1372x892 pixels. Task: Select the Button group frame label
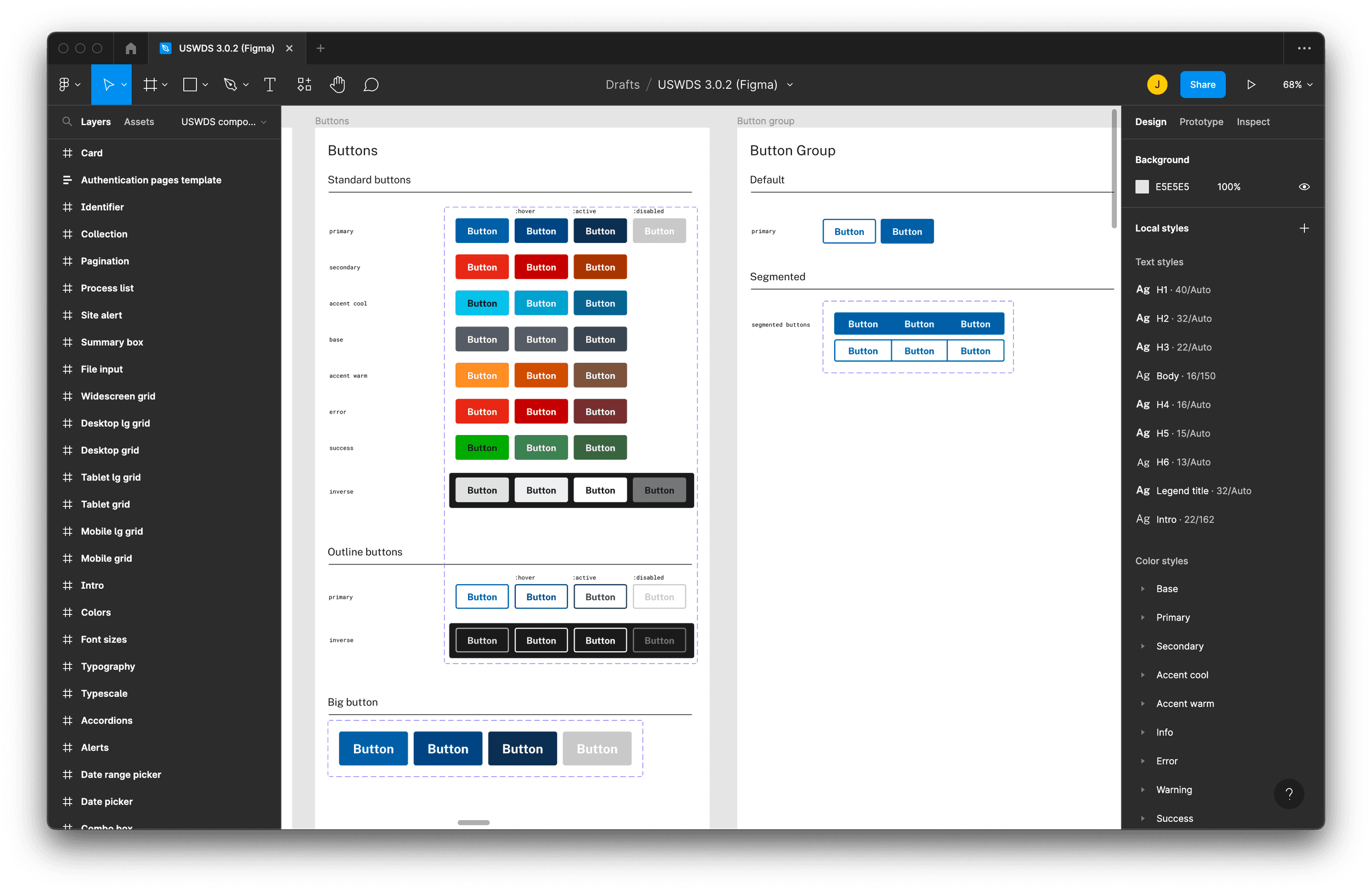click(x=766, y=121)
